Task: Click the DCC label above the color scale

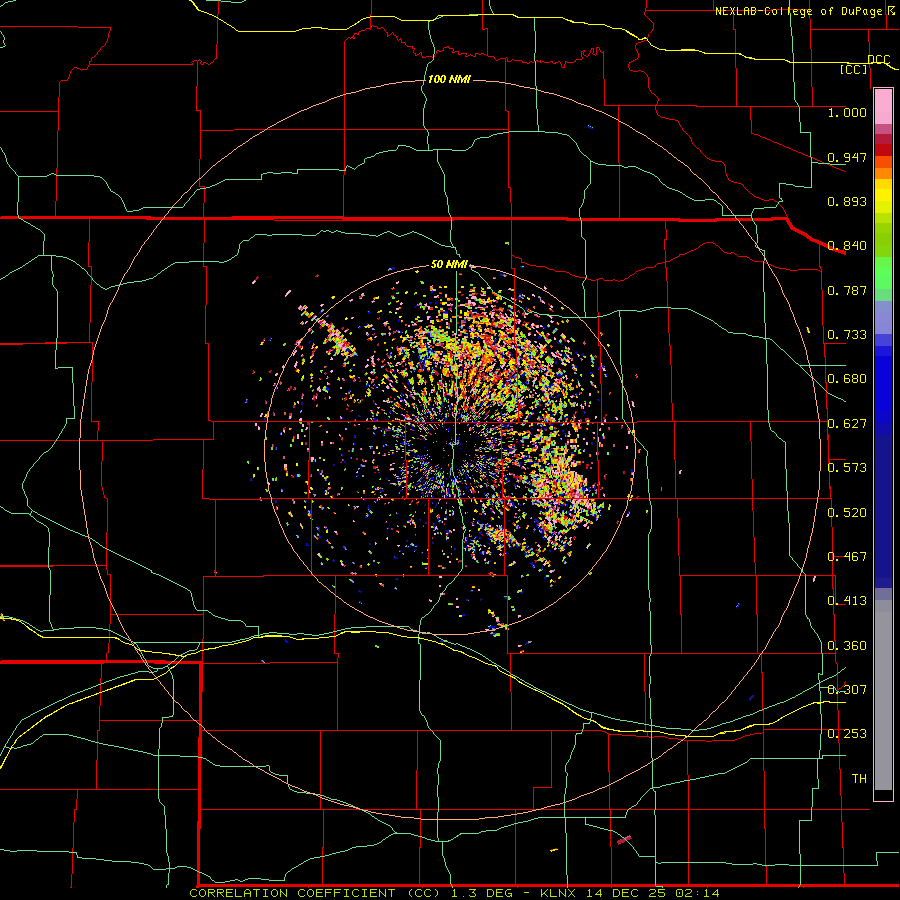Action: click(878, 60)
